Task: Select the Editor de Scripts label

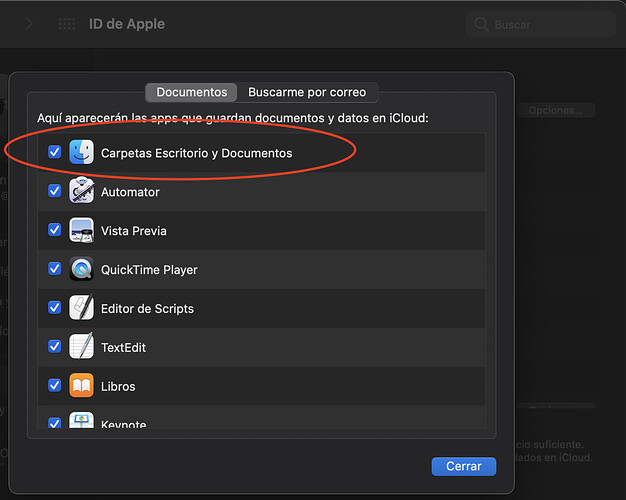Action: tap(147, 309)
